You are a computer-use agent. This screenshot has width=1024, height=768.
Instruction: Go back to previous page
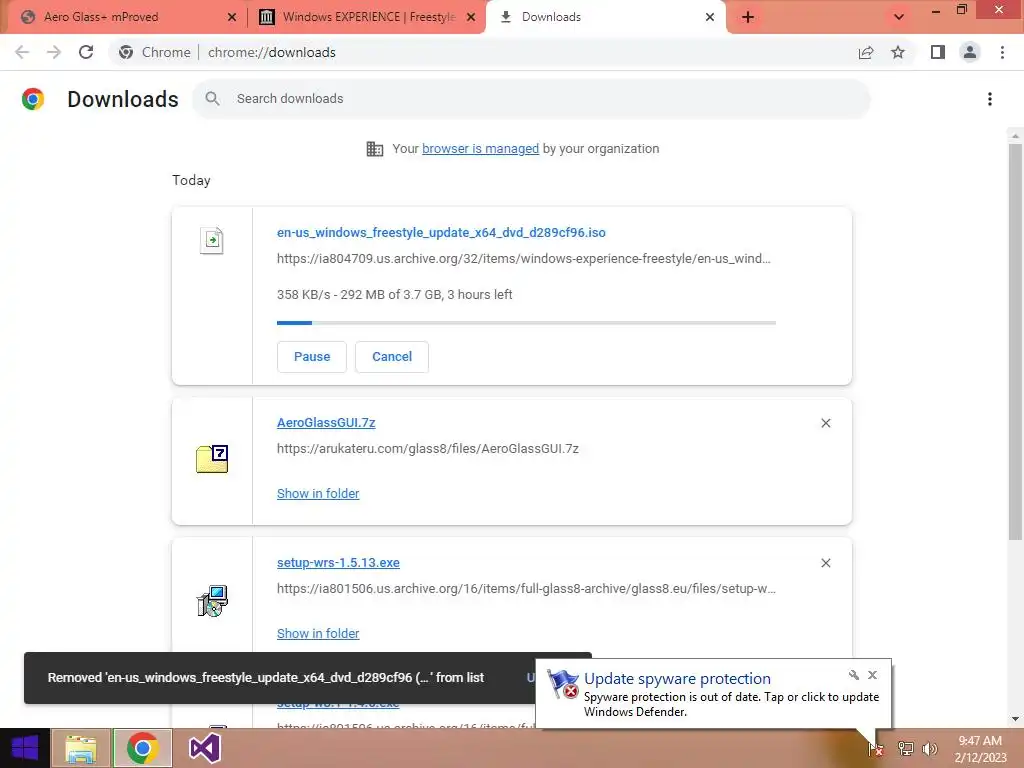click(22, 52)
